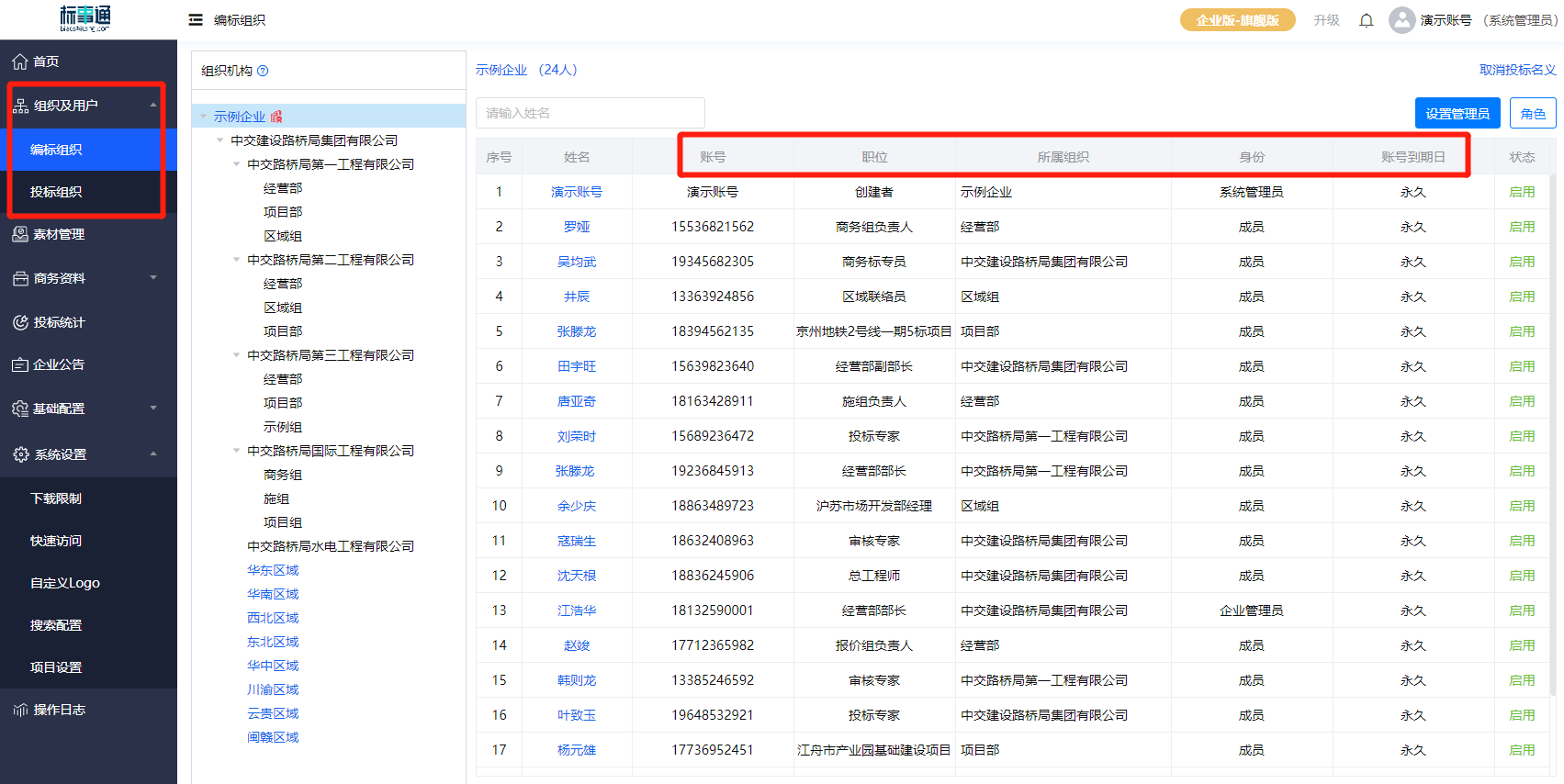Click account number 15536821562

coord(713,227)
